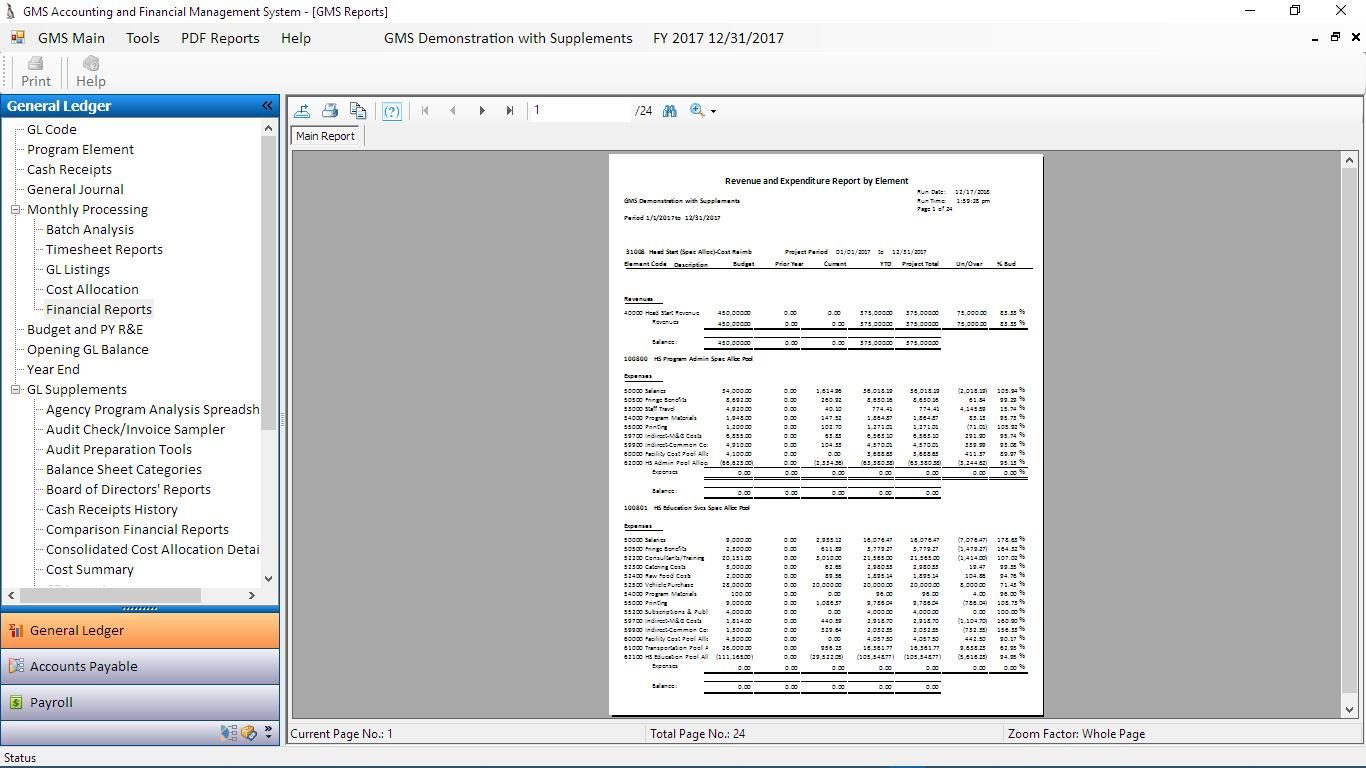Click the small tree-diagram icon in navigation footer
This screenshot has height=768, width=1366.
[229, 733]
